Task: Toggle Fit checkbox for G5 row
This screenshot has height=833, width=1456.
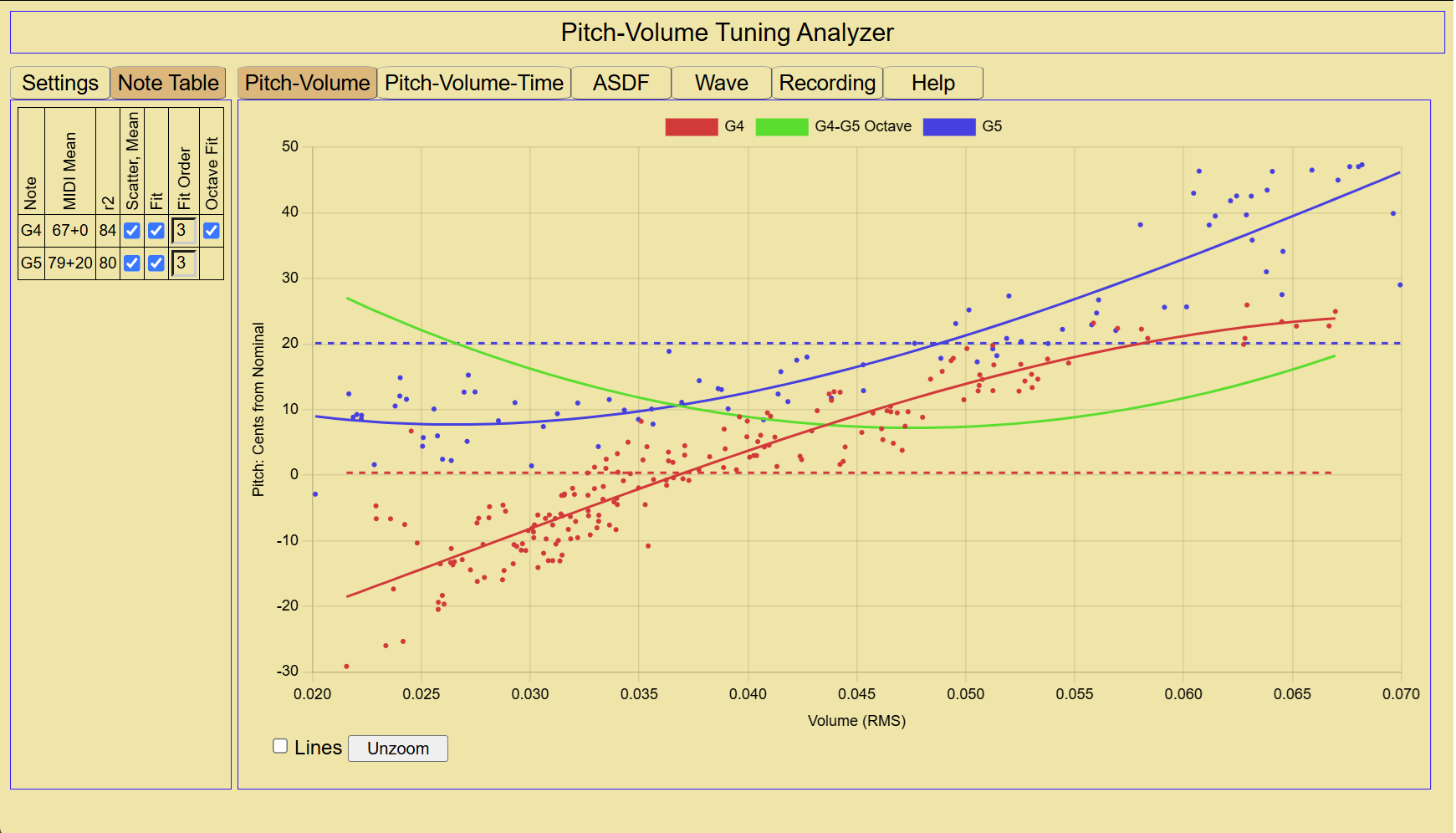Action: pos(156,263)
